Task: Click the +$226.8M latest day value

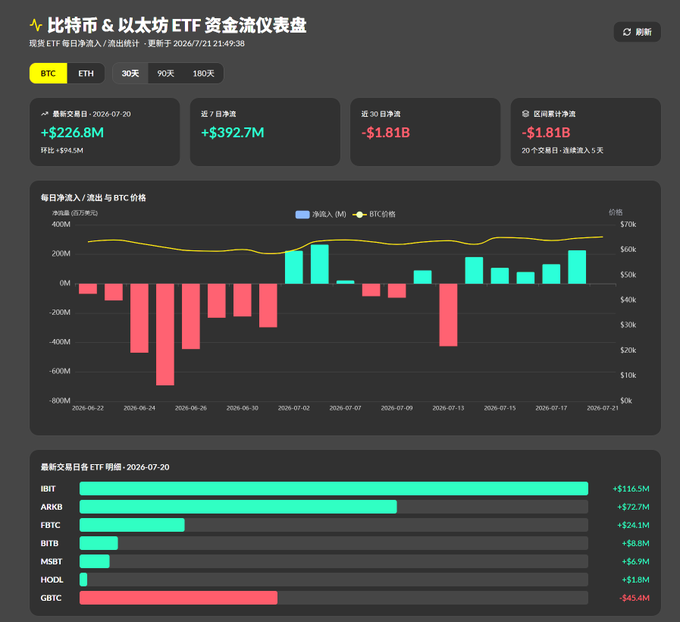Action: 72,132
